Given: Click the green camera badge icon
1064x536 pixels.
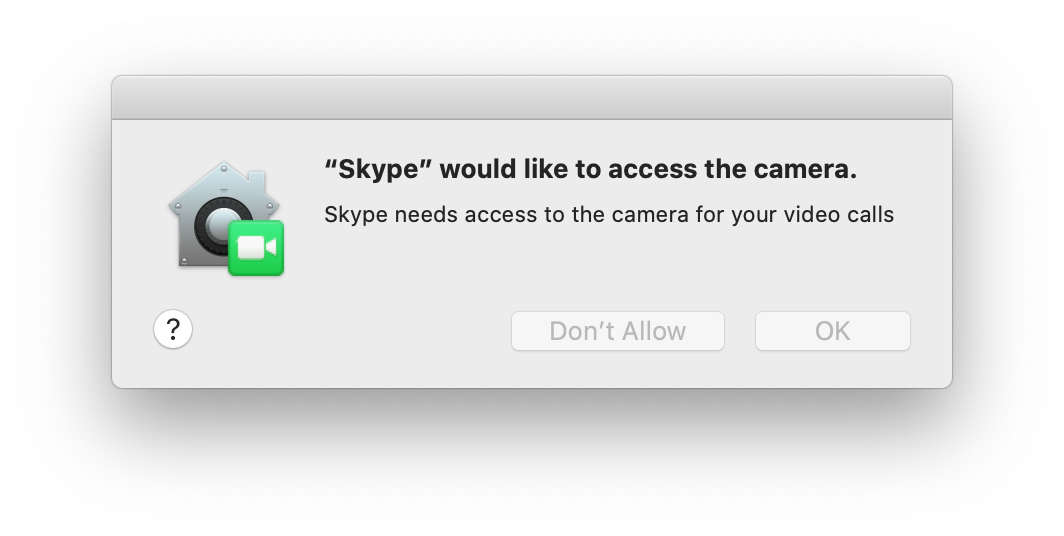Looking at the screenshot, I should coord(256,248).
